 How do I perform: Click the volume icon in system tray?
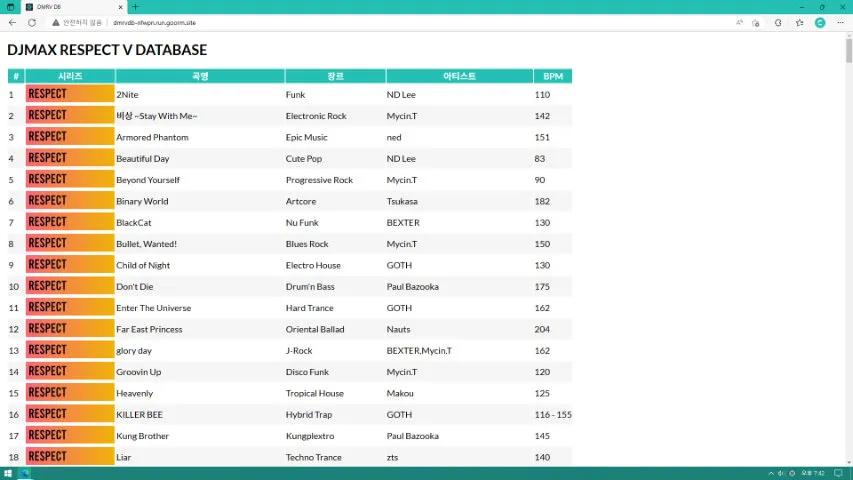[x=781, y=473]
